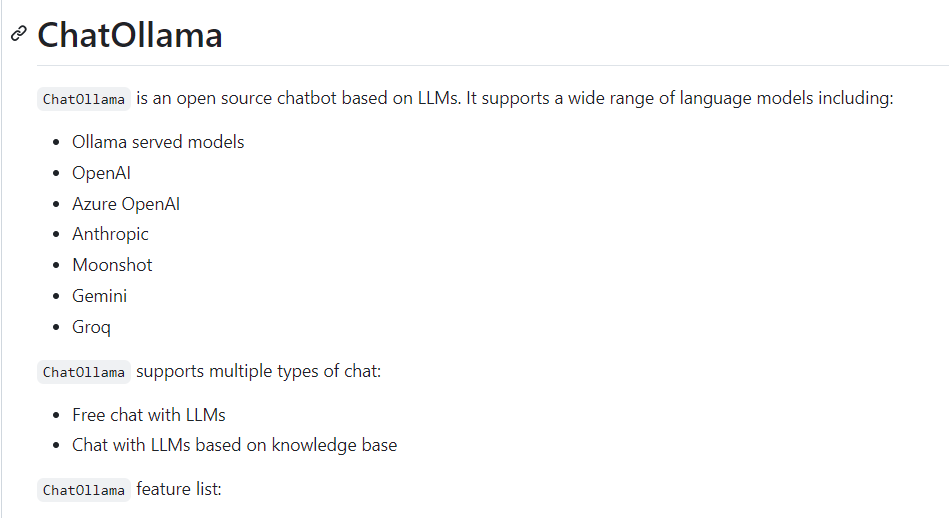Click the Anthropic list item

(110, 234)
